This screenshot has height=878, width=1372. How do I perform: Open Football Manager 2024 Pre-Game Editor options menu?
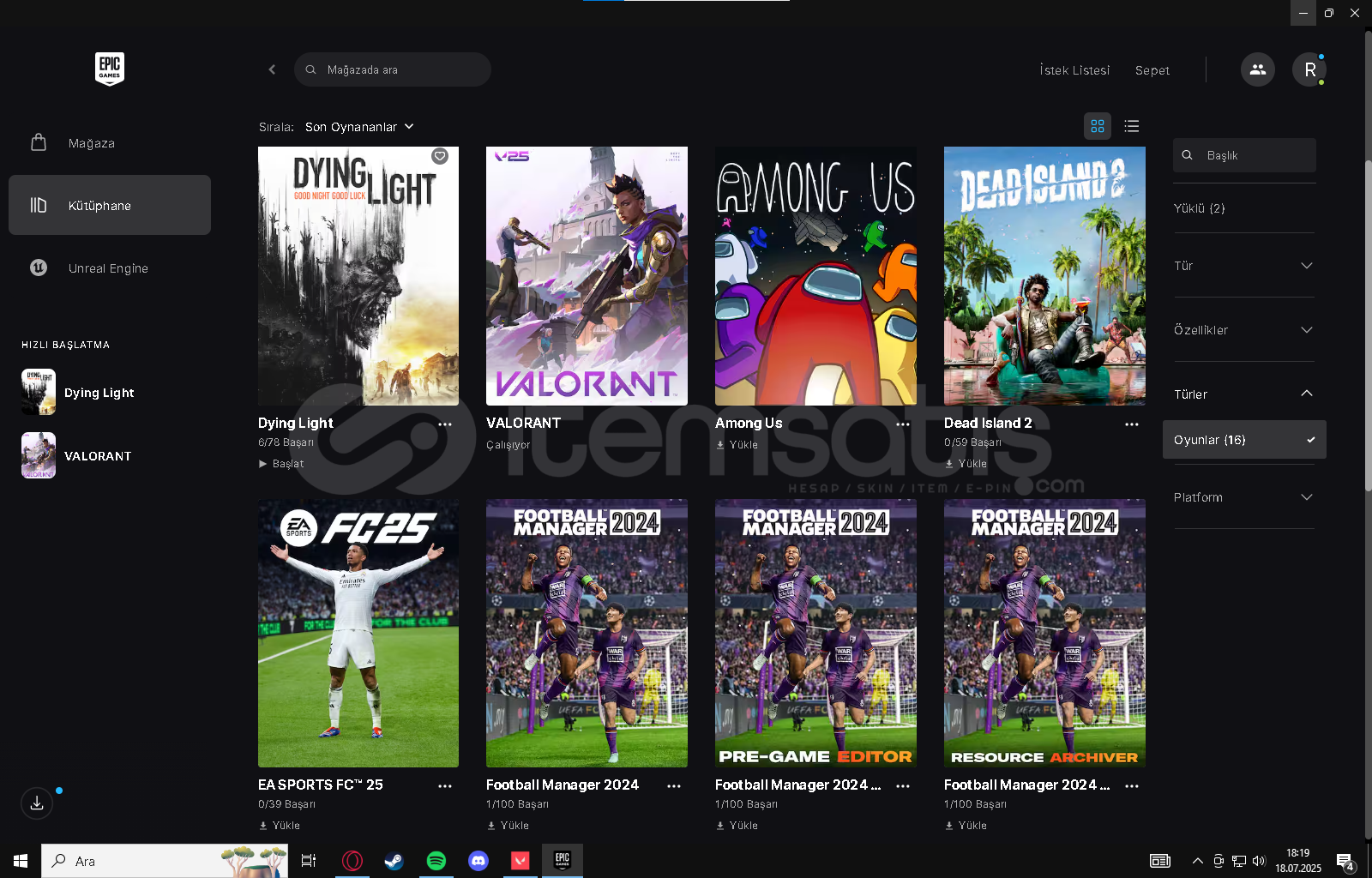coord(903,786)
